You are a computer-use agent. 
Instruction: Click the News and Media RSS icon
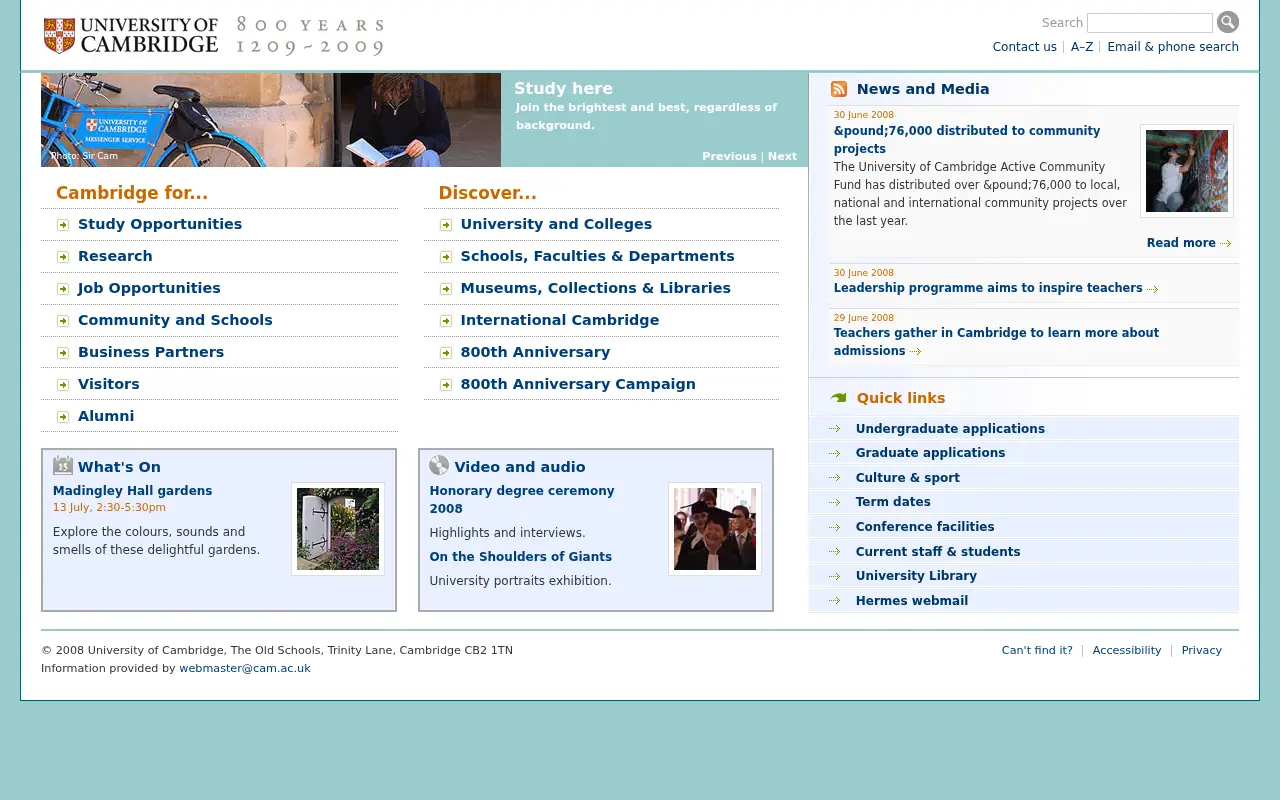point(839,89)
